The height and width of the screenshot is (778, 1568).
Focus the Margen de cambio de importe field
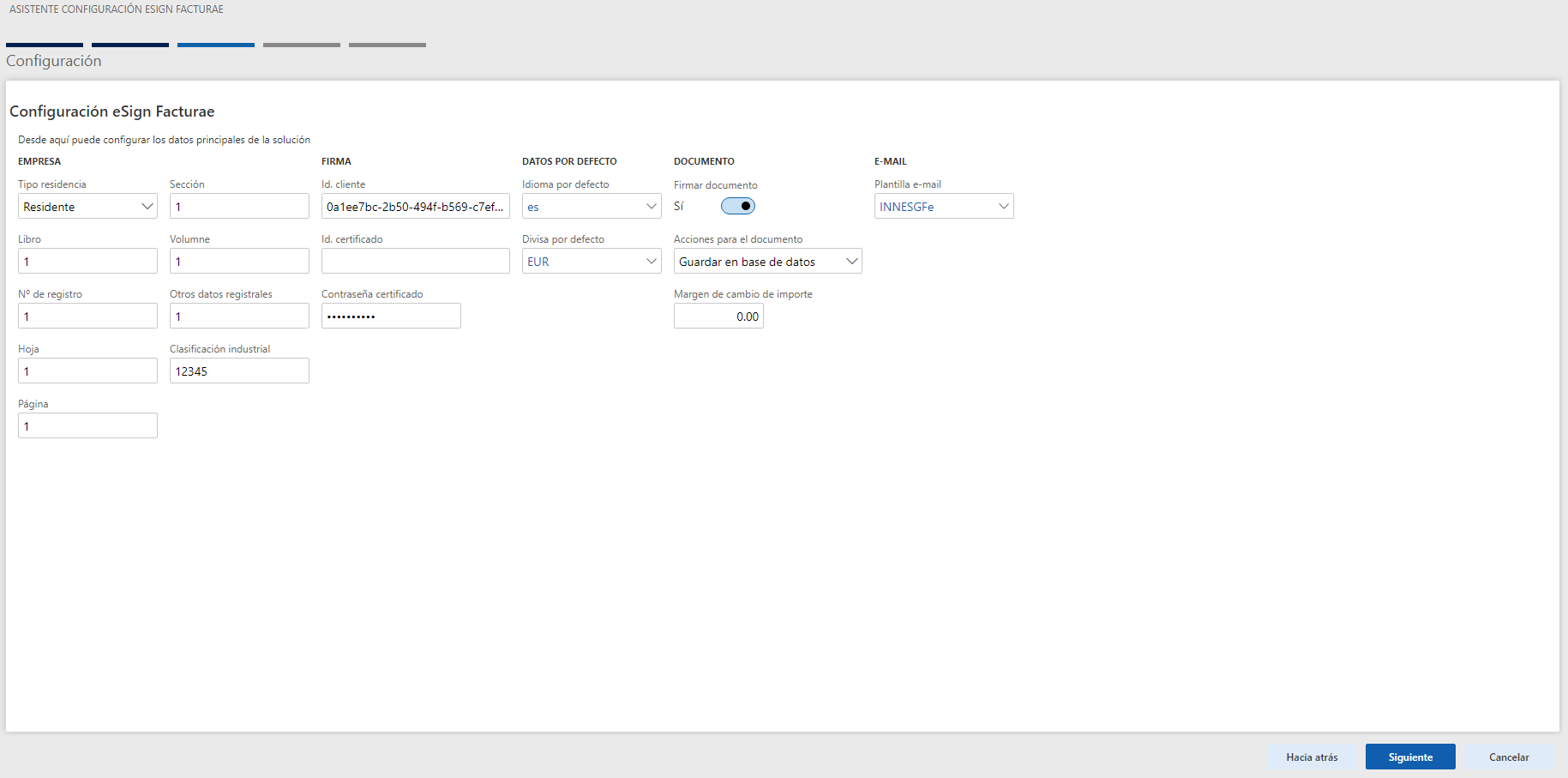point(718,316)
